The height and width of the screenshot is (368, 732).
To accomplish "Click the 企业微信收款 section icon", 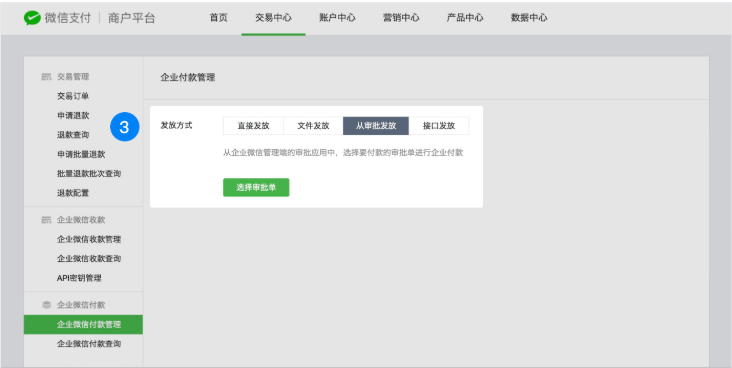I will (46, 219).
